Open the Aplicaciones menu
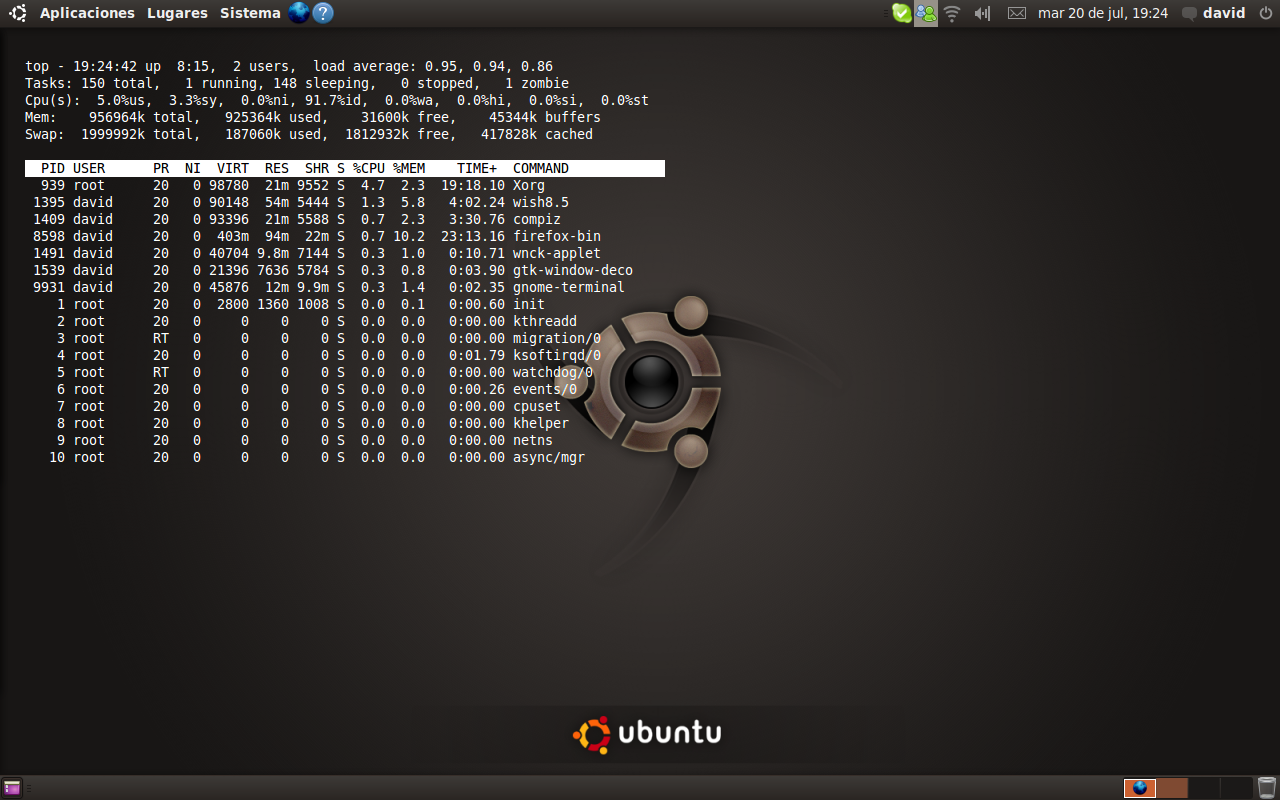 click(87, 13)
